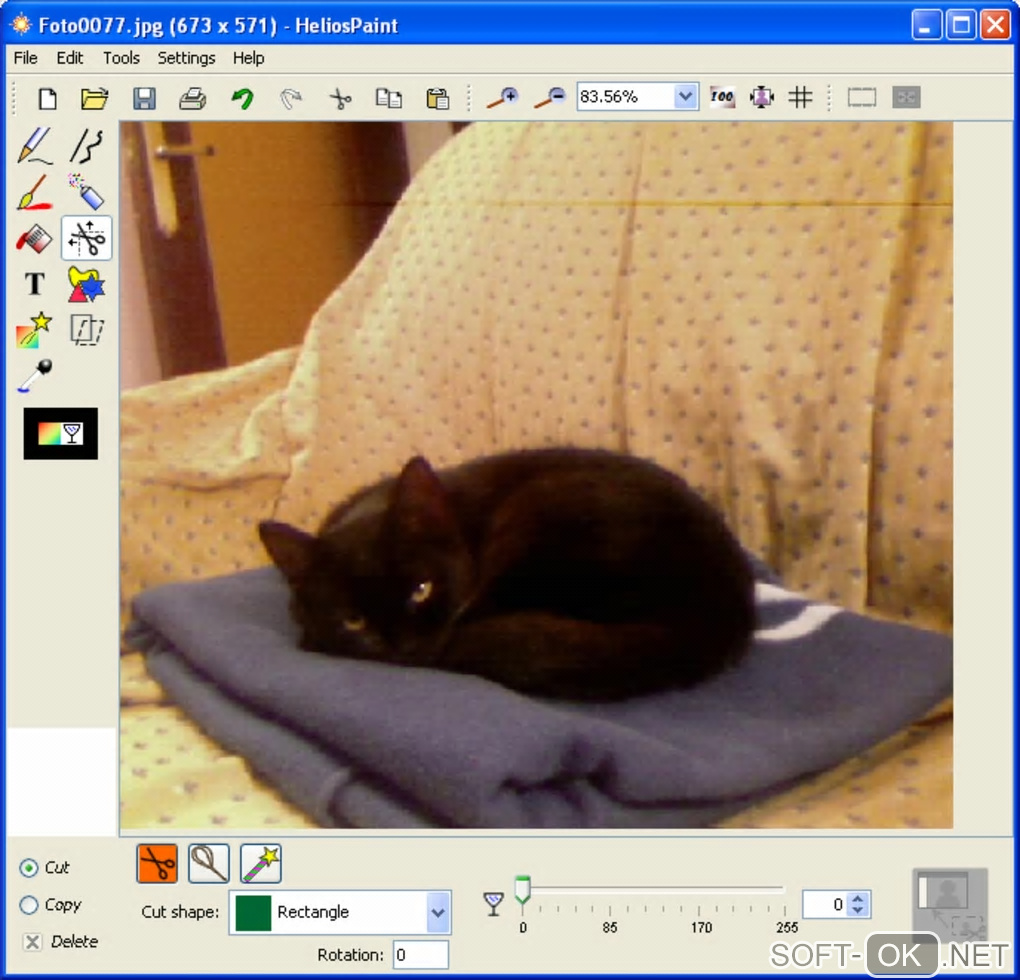Decrease the transparency value spinner
This screenshot has height=980, width=1020.
pyautogui.click(x=858, y=910)
